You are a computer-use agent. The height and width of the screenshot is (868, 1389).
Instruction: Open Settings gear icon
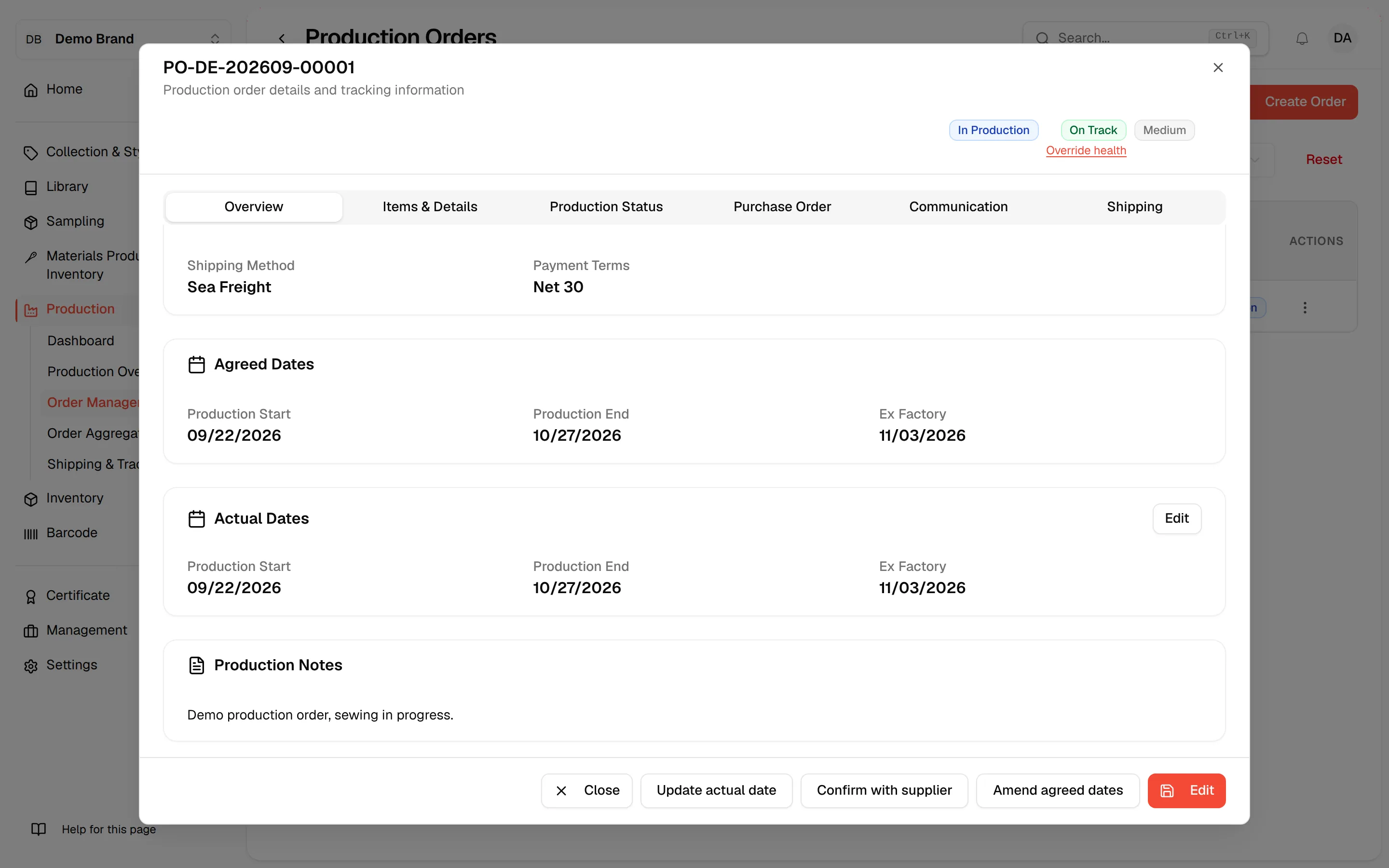coord(31,666)
